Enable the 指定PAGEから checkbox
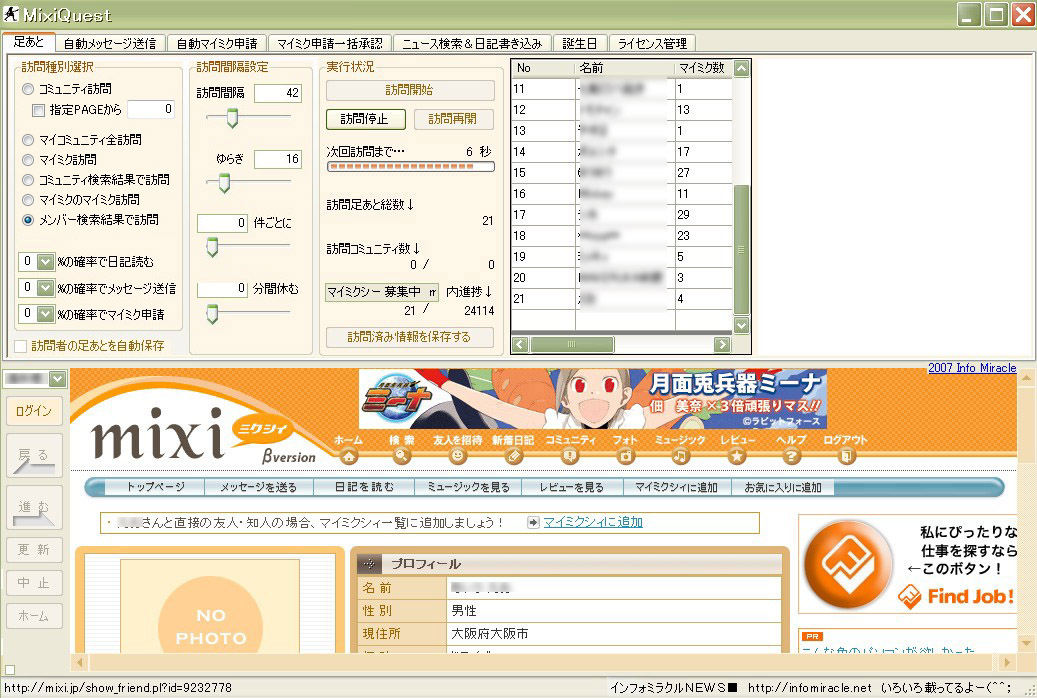1037x698 pixels. (x=38, y=110)
